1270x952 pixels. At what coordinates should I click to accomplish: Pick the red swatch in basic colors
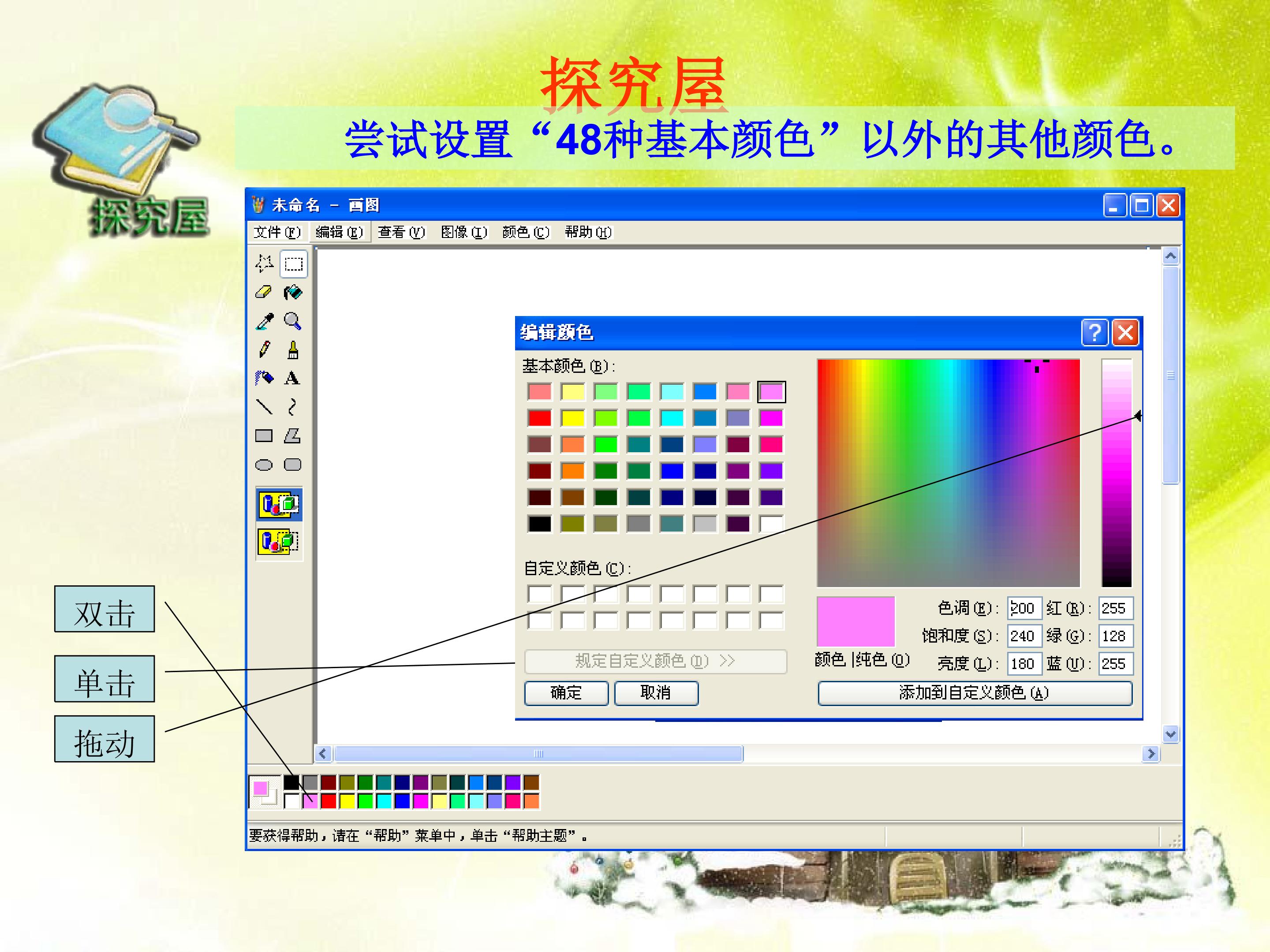pyautogui.click(x=539, y=418)
